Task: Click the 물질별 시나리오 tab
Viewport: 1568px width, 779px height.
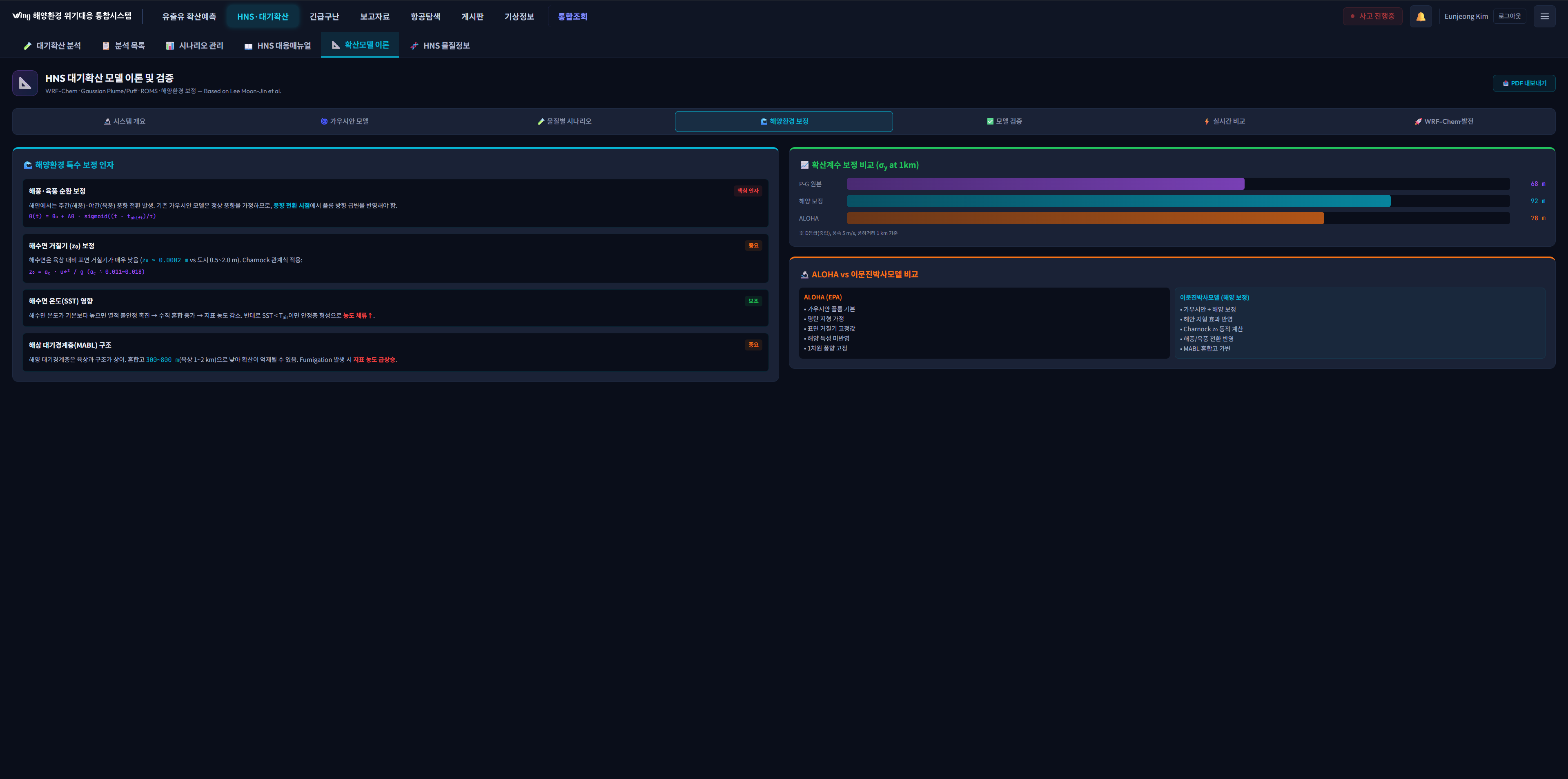Action: [564, 121]
